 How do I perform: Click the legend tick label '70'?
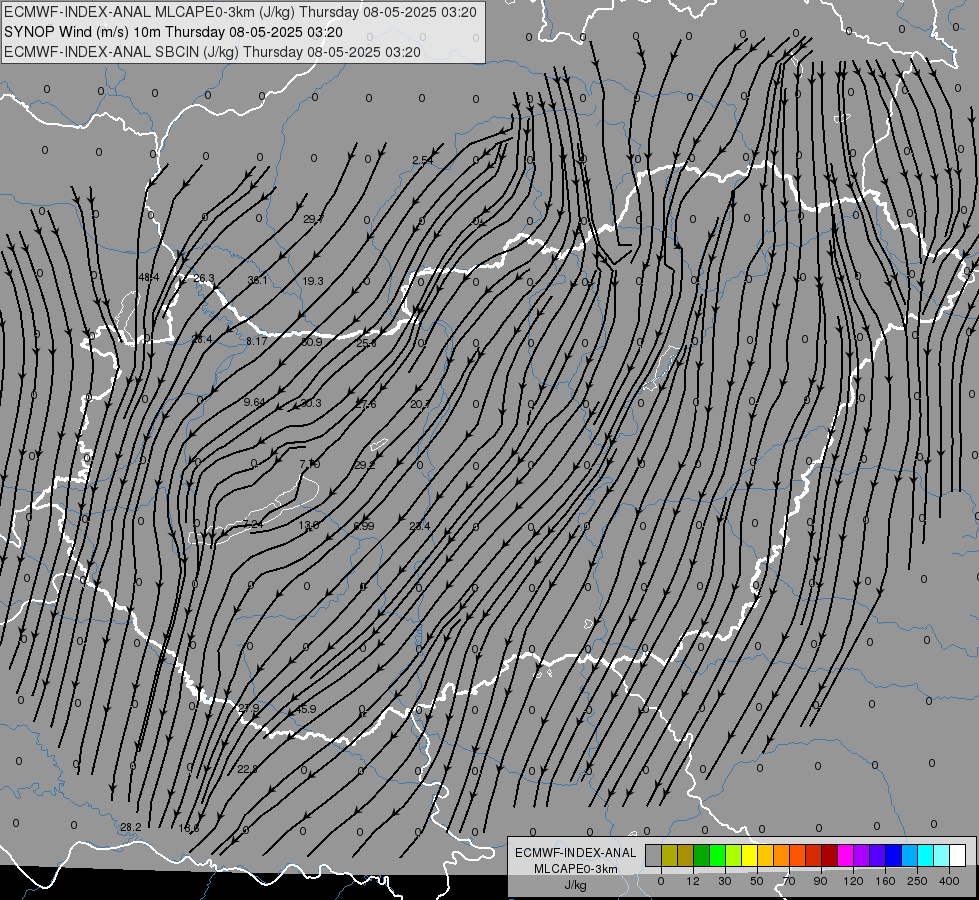pos(789,881)
